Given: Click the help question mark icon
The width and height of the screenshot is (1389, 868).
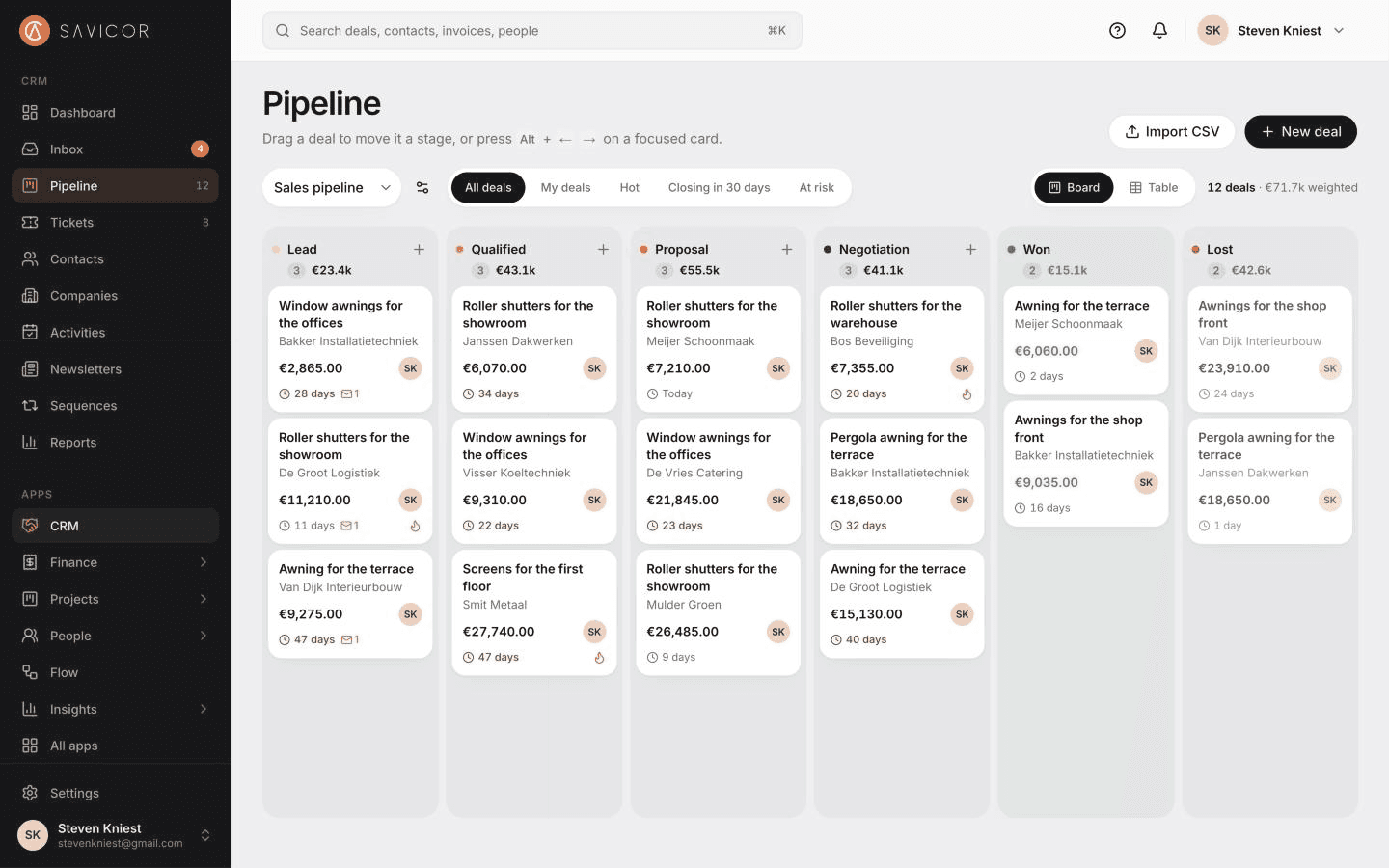Looking at the screenshot, I should (x=1117, y=31).
